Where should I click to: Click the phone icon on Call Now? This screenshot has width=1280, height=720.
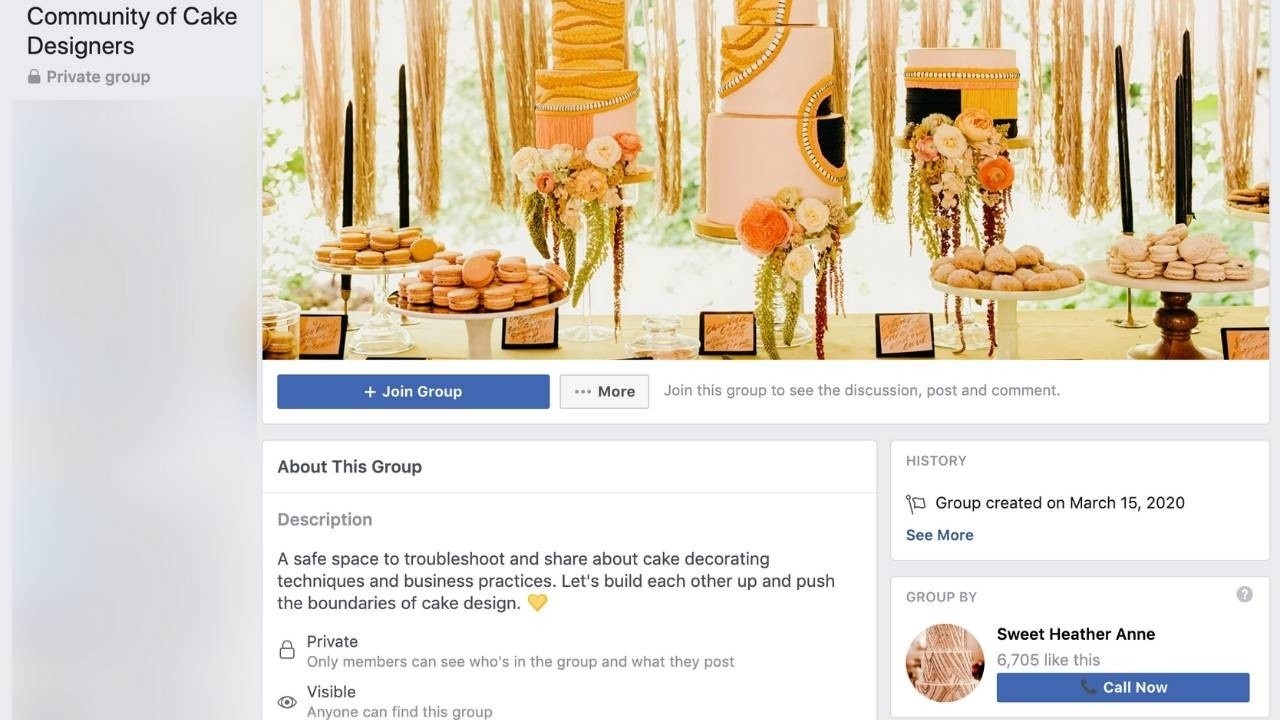pos(1088,687)
